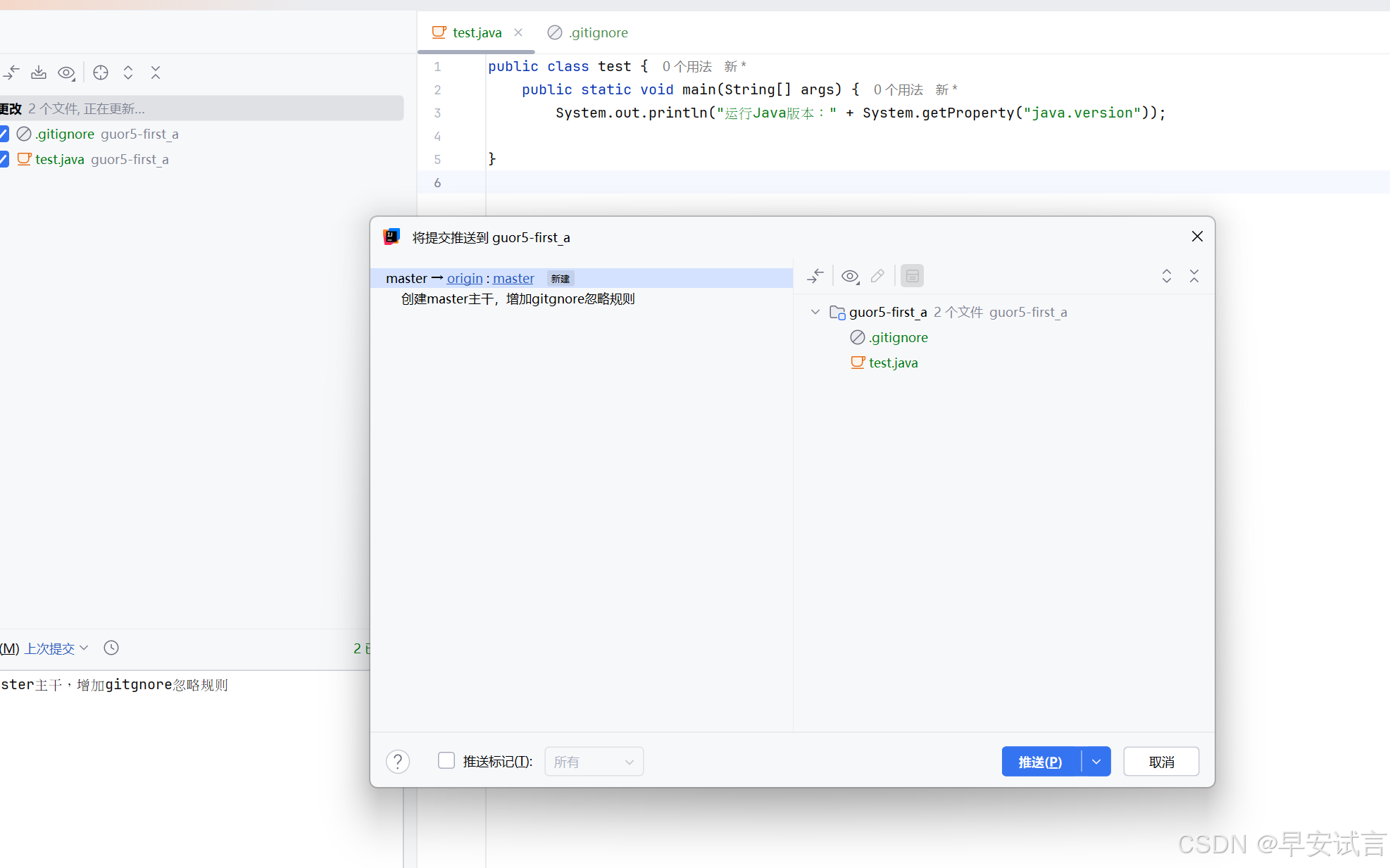
Task: Select test.java in the push dialog file tree
Action: coord(894,363)
